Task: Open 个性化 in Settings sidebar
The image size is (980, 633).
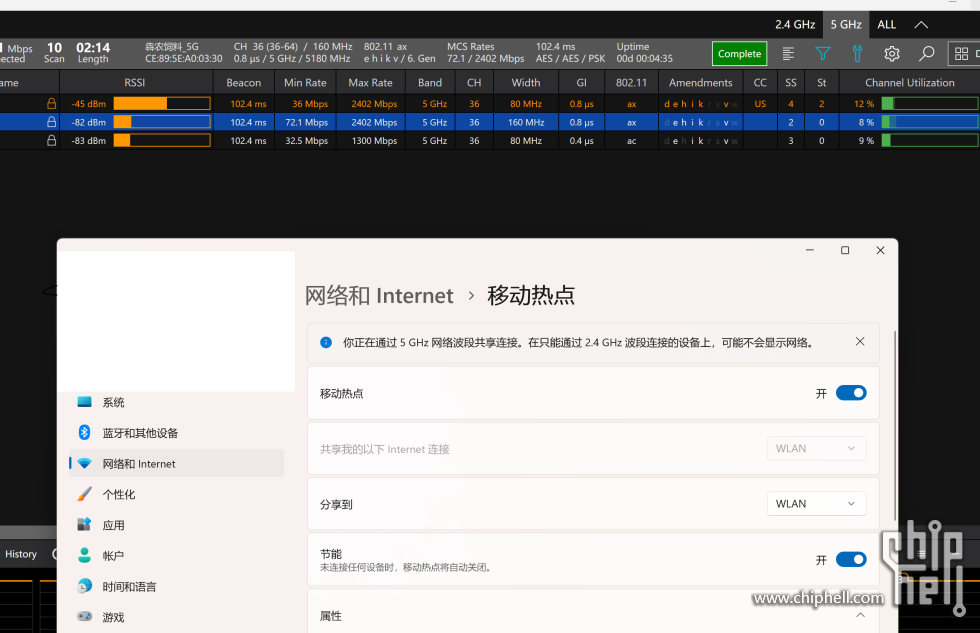Action: [176, 494]
